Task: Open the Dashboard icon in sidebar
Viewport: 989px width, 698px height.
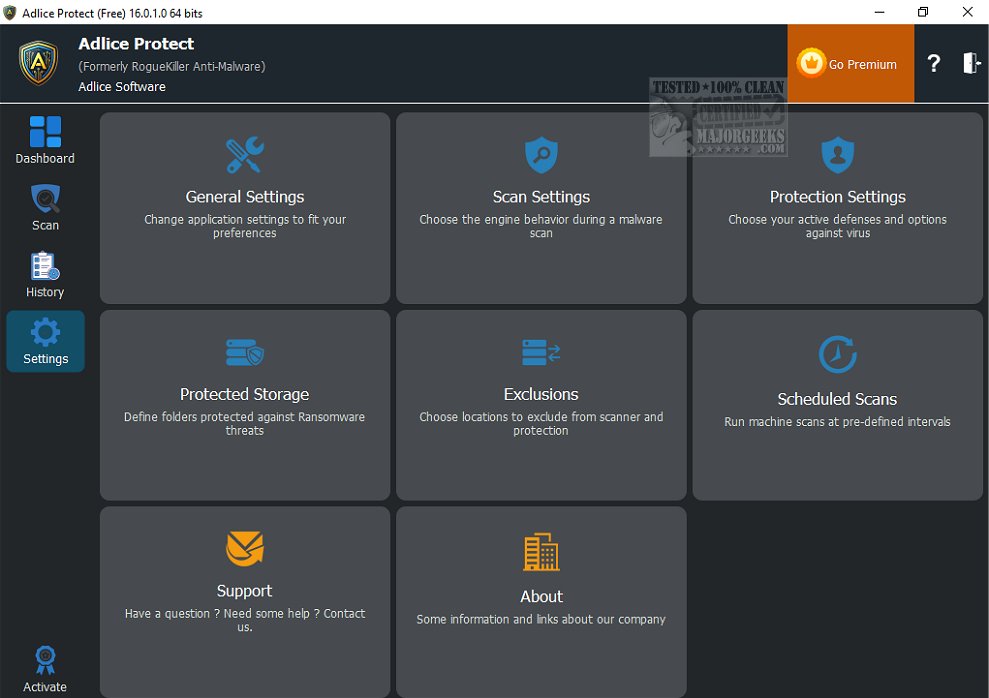Action: click(45, 131)
